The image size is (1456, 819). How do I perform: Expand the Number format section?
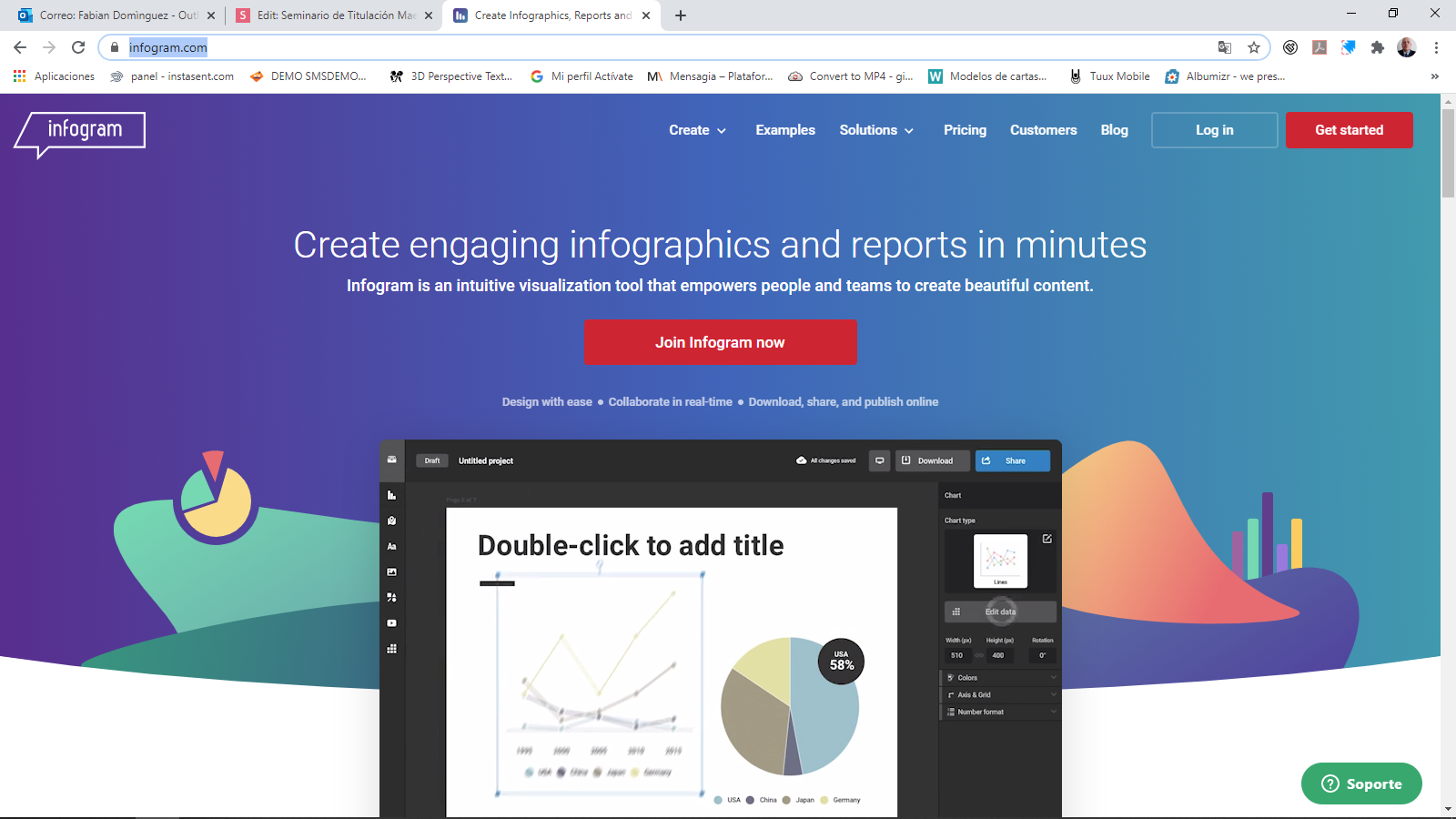coord(1000,712)
